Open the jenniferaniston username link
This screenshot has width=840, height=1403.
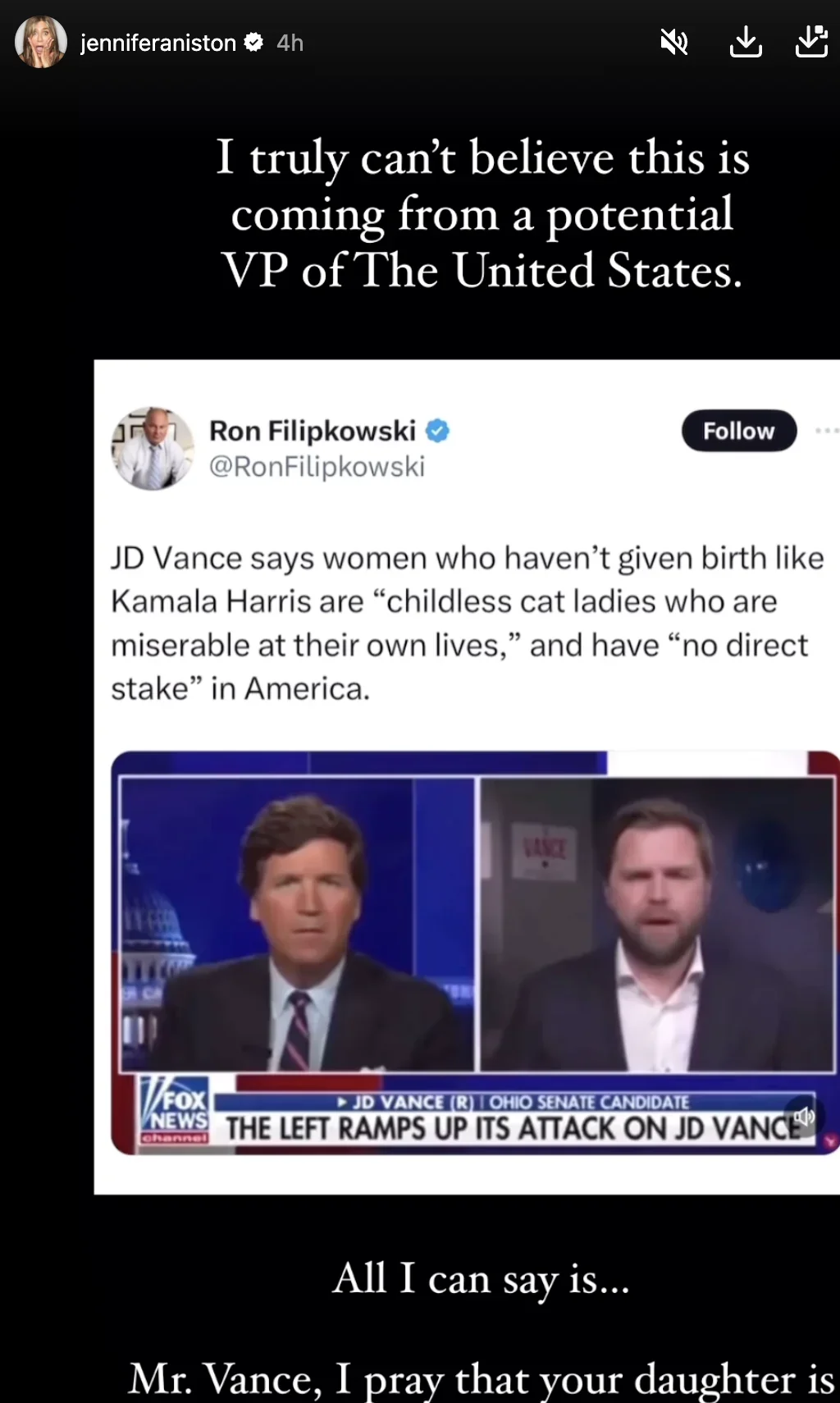click(158, 43)
